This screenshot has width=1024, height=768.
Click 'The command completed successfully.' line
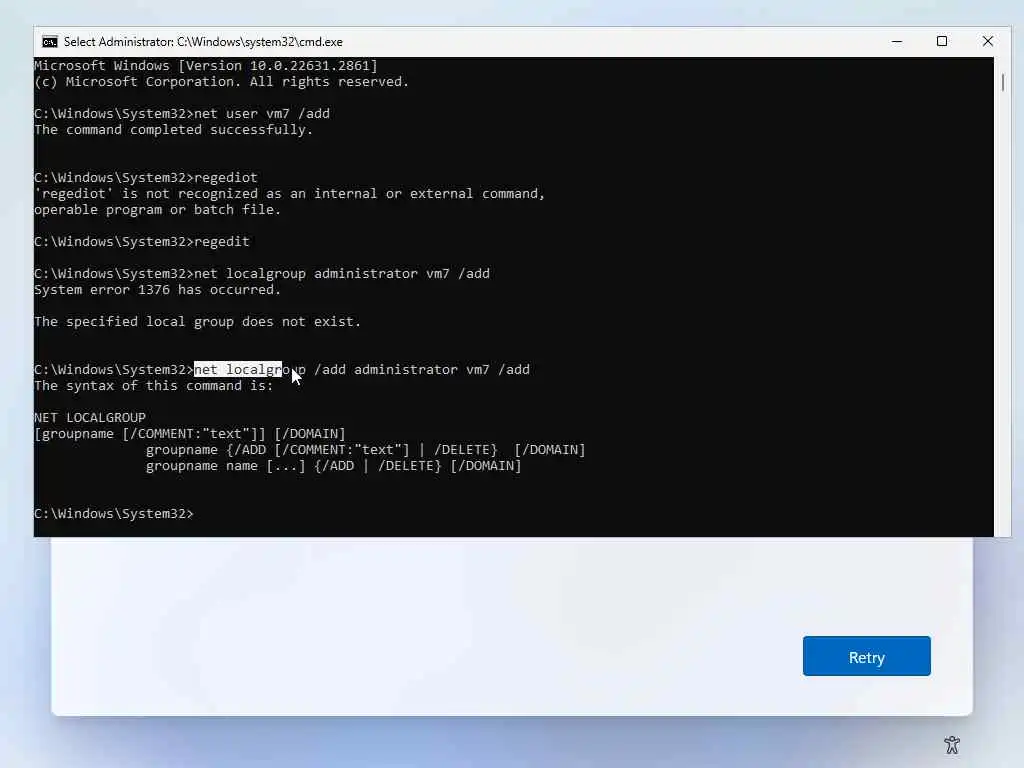174,130
